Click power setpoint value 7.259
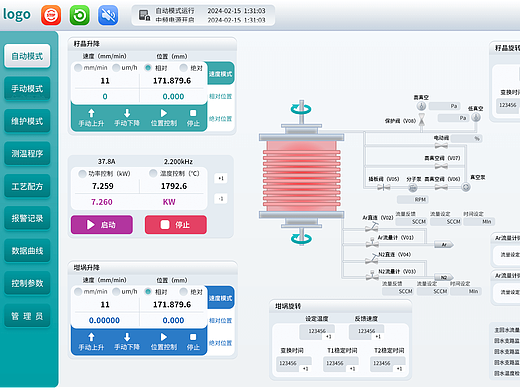520x390 pixels. (x=103, y=186)
